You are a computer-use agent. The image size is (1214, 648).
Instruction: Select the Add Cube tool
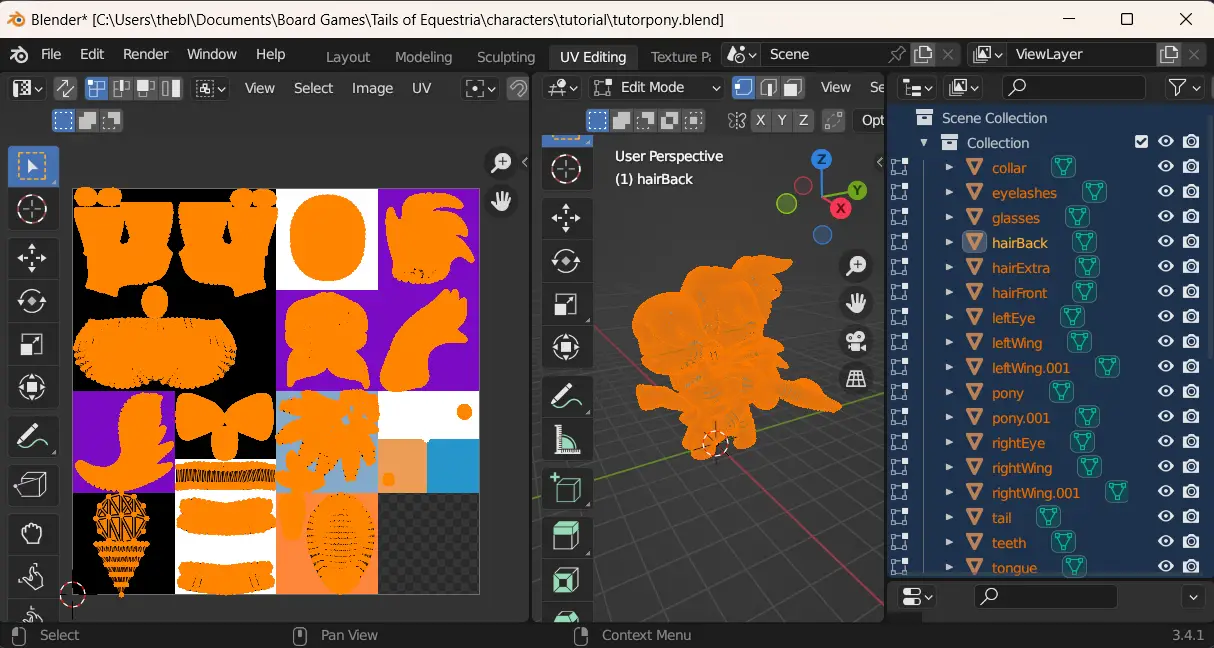point(566,488)
